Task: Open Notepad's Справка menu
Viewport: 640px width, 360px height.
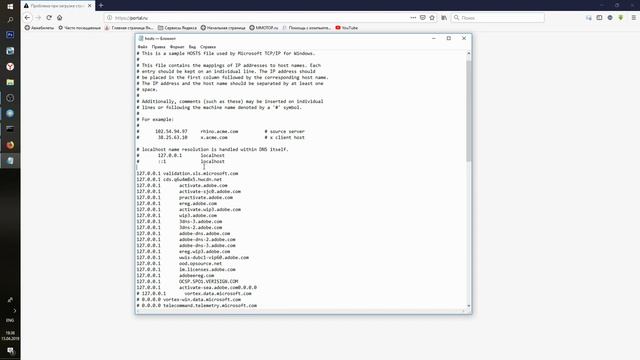Action: coord(208,47)
